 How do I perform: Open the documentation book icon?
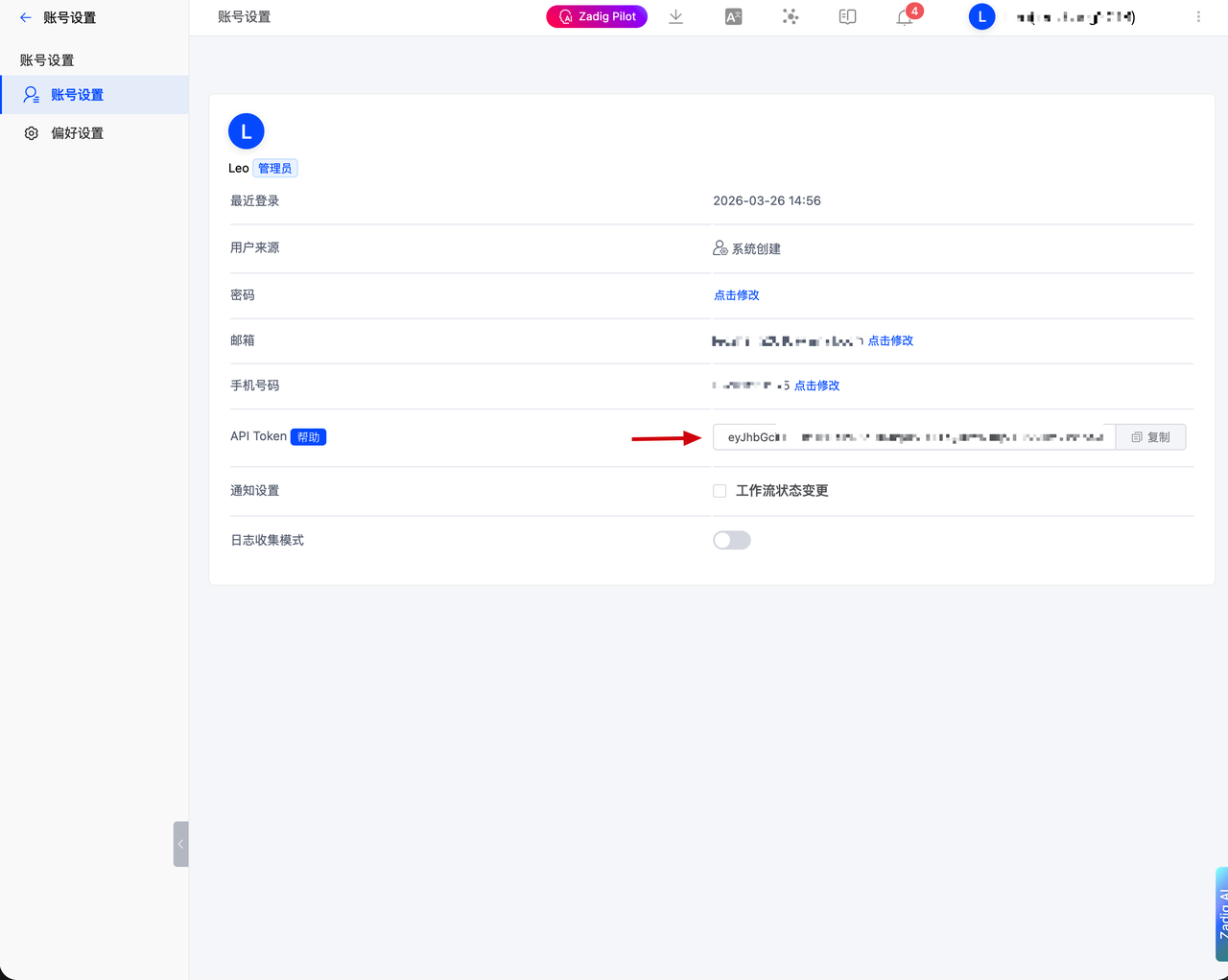tap(847, 16)
